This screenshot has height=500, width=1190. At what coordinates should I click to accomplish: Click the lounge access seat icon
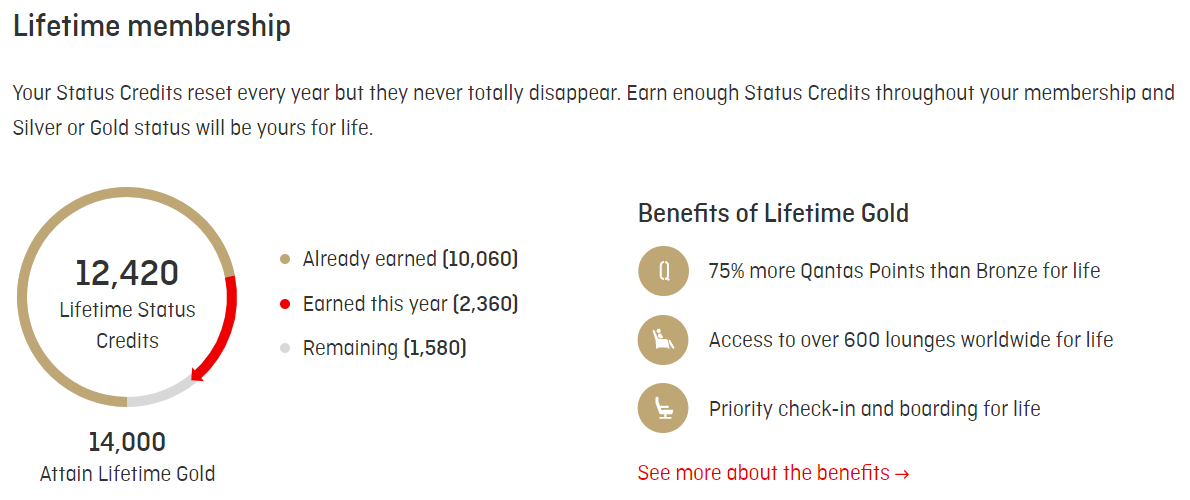click(663, 340)
